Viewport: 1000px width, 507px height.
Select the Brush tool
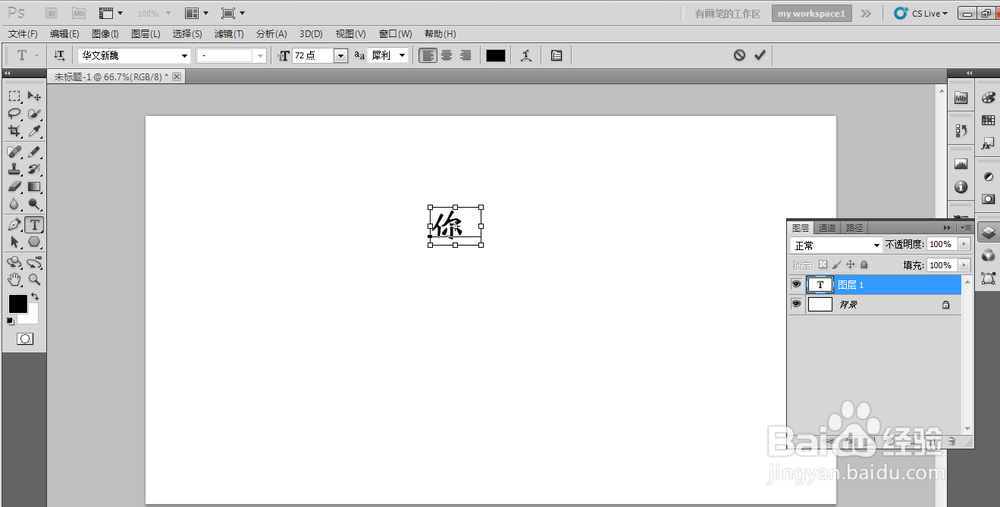pos(34,152)
